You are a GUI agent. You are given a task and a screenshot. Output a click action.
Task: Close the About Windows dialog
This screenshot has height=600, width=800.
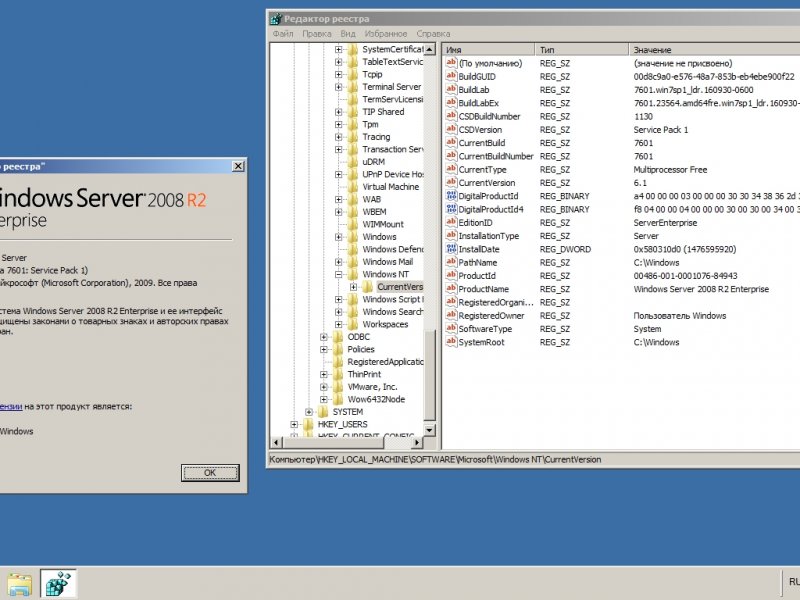238,166
